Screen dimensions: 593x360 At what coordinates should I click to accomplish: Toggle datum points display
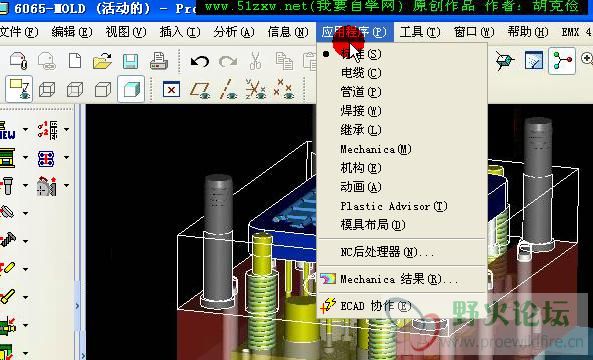click(x=284, y=89)
